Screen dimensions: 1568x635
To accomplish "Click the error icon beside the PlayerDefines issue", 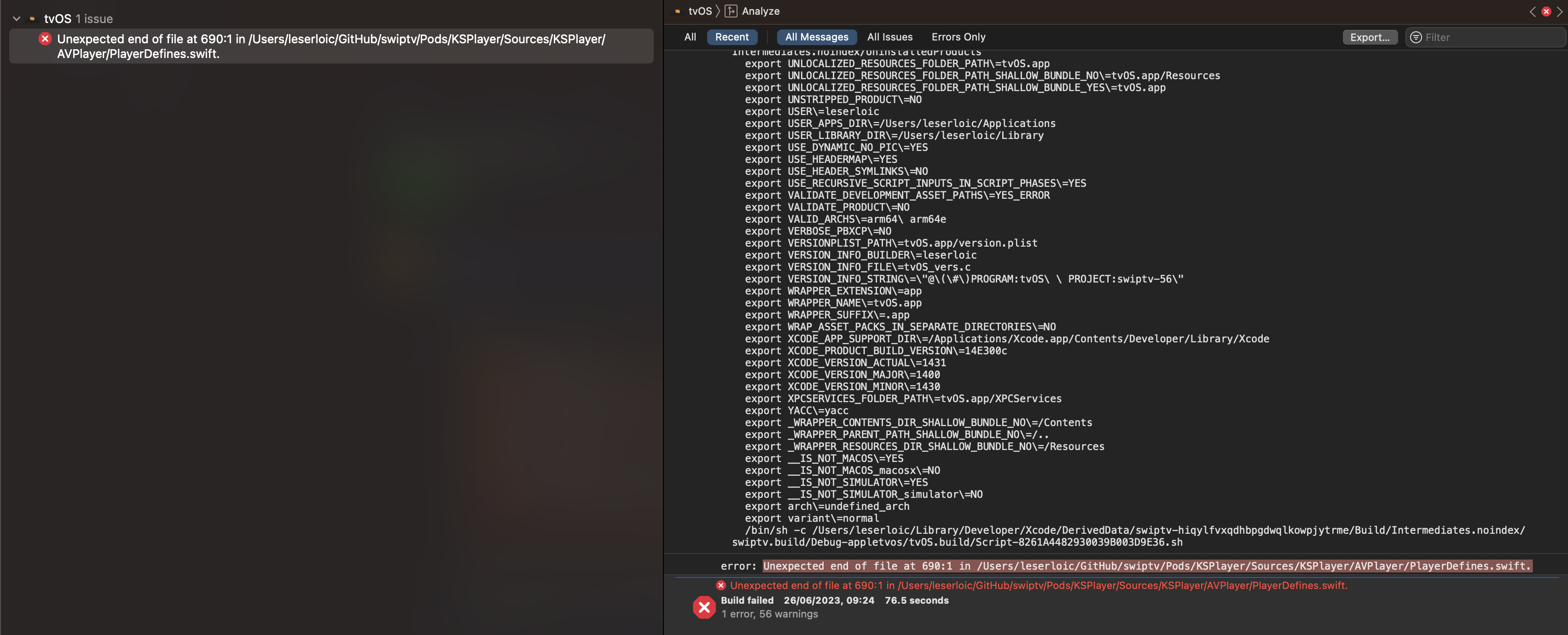I will [x=45, y=38].
